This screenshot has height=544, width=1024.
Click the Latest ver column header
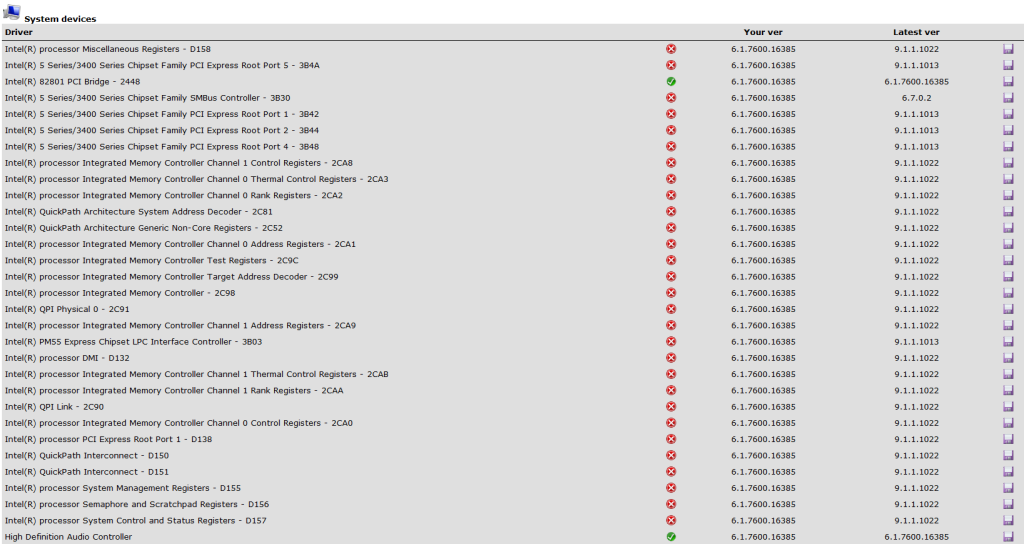click(916, 32)
